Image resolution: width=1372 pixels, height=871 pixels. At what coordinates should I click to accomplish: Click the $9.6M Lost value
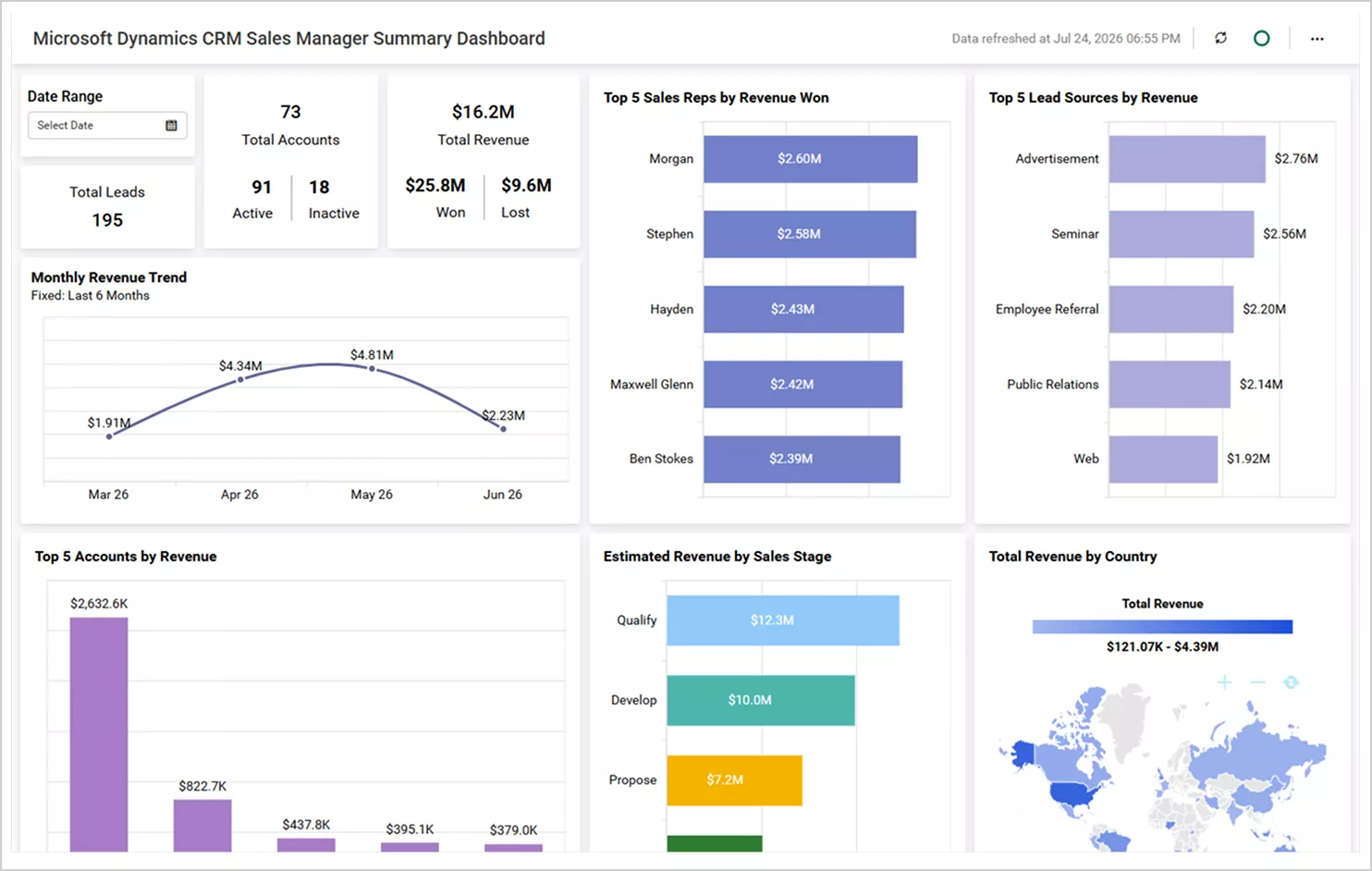tap(526, 186)
